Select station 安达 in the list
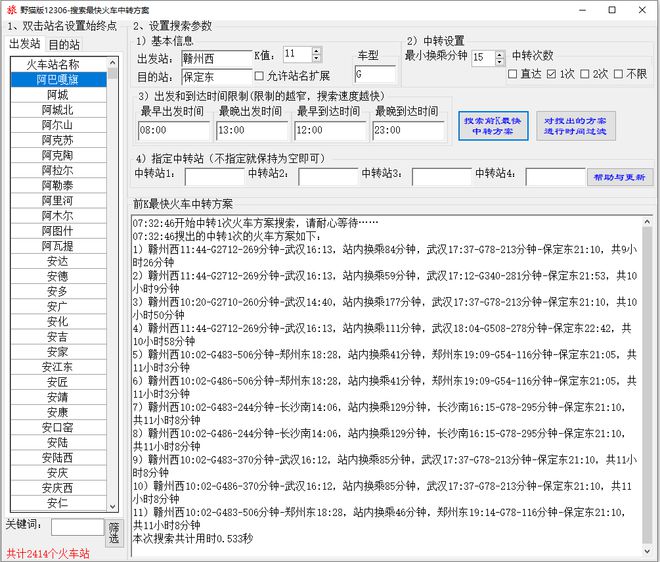 click(58, 261)
